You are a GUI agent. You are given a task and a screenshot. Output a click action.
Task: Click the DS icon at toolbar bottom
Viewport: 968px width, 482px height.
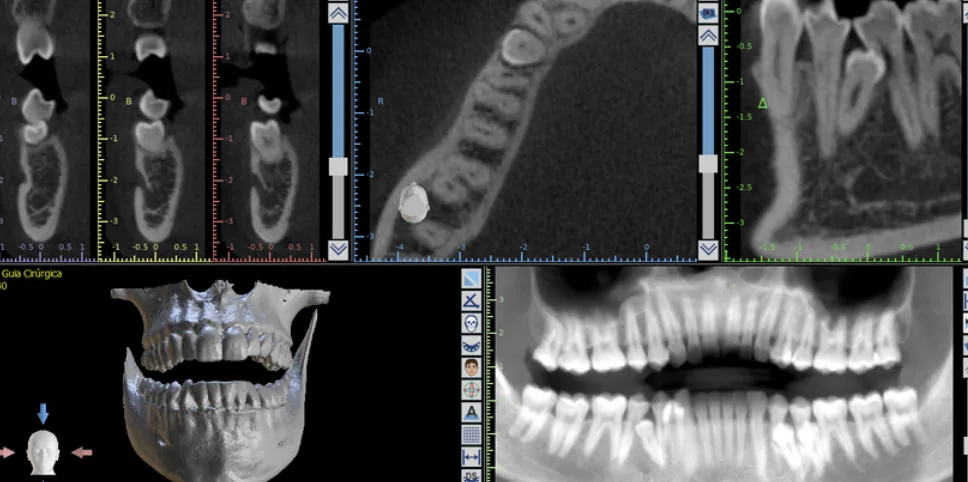click(472, 476)
